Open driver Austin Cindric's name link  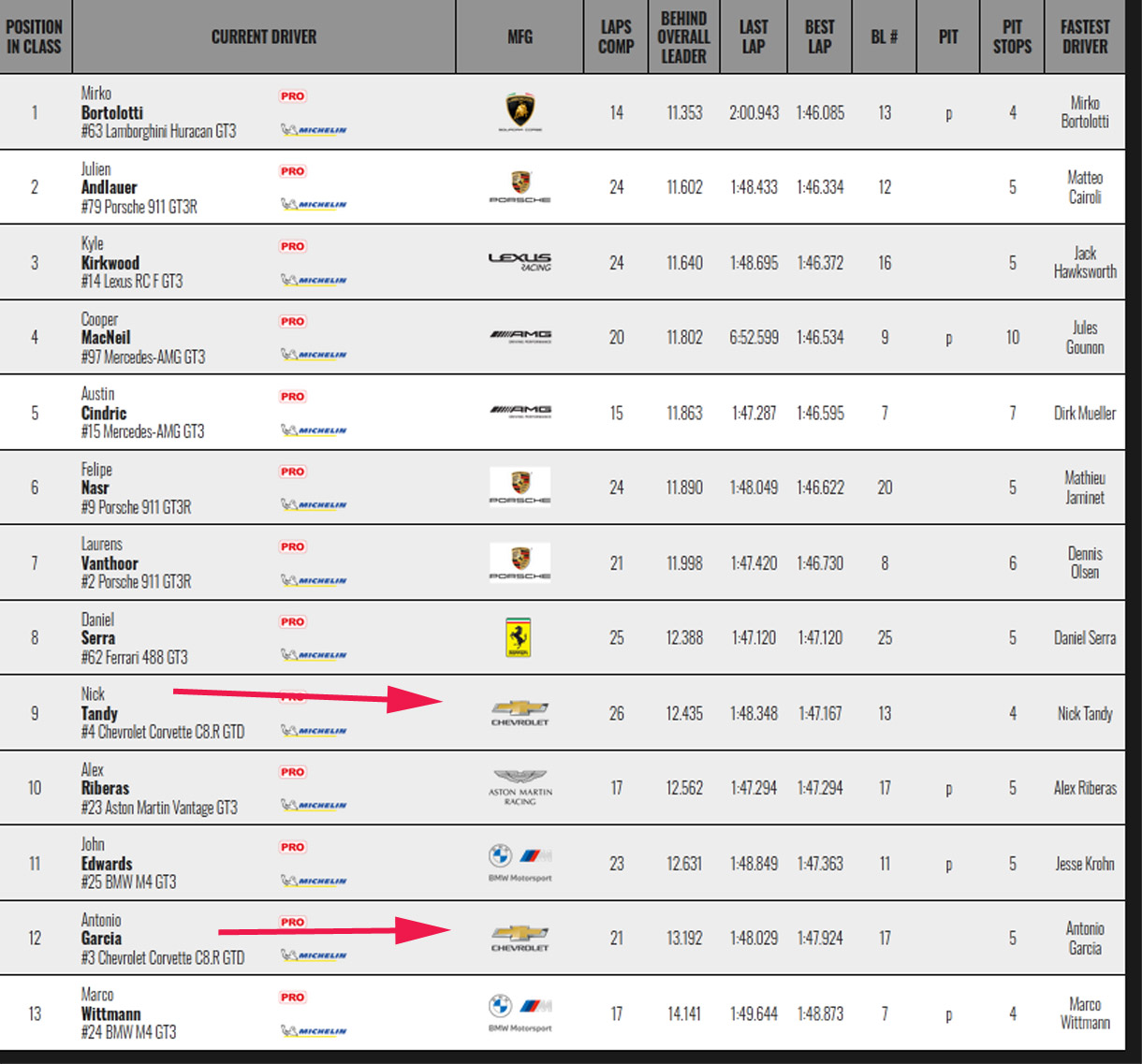(x=103, y=413)
